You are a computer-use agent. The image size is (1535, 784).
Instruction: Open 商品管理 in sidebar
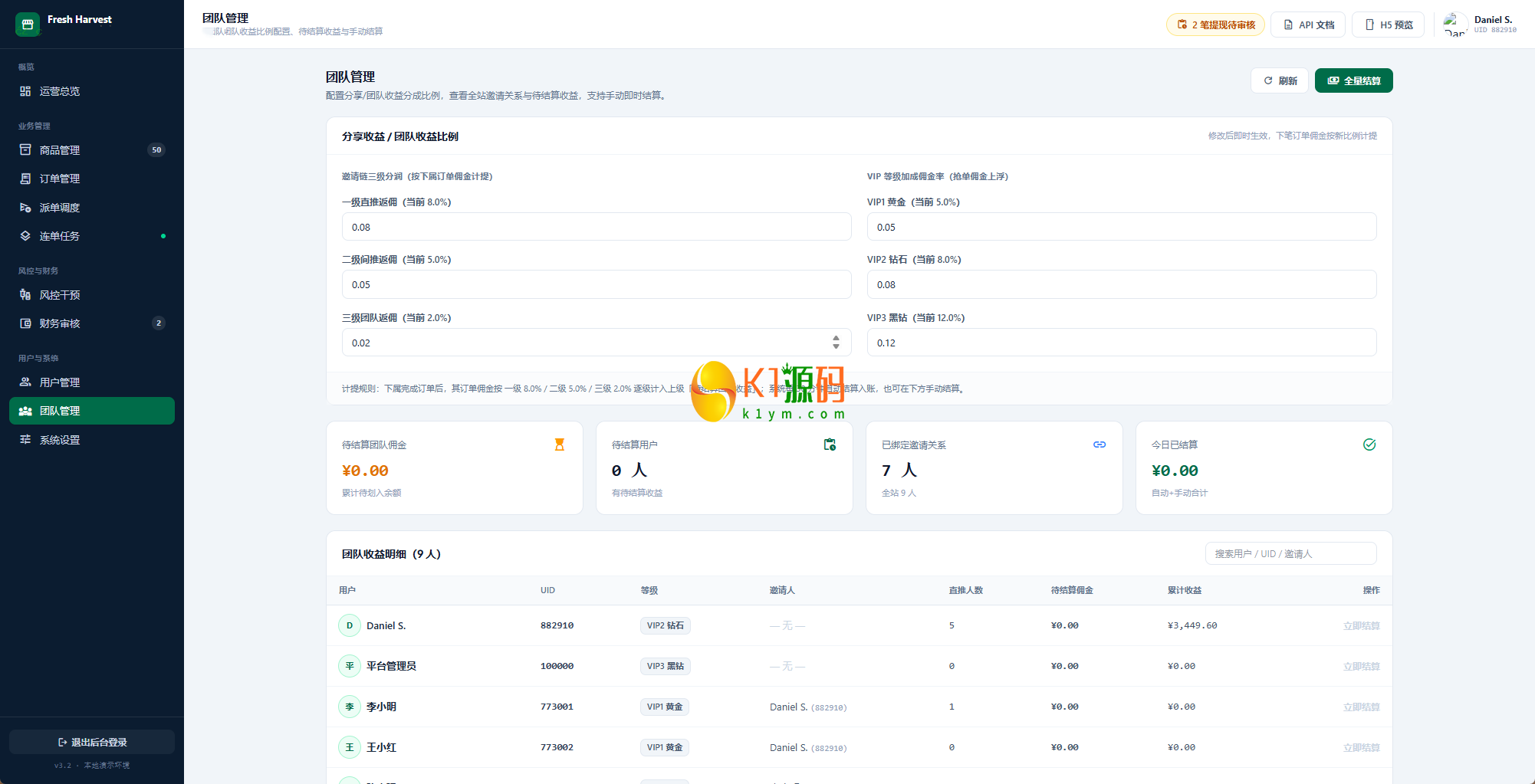(92, 150)
